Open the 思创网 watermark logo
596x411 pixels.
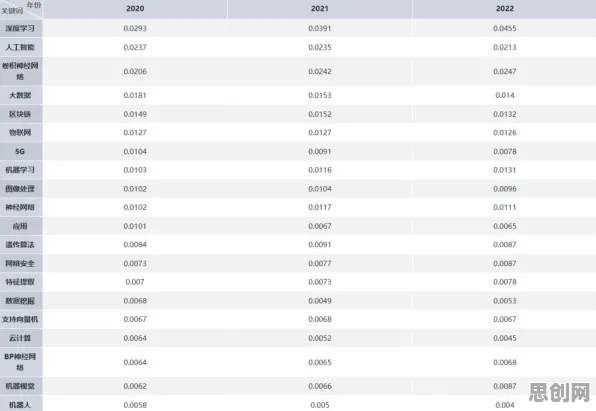(x=560, y=392)
